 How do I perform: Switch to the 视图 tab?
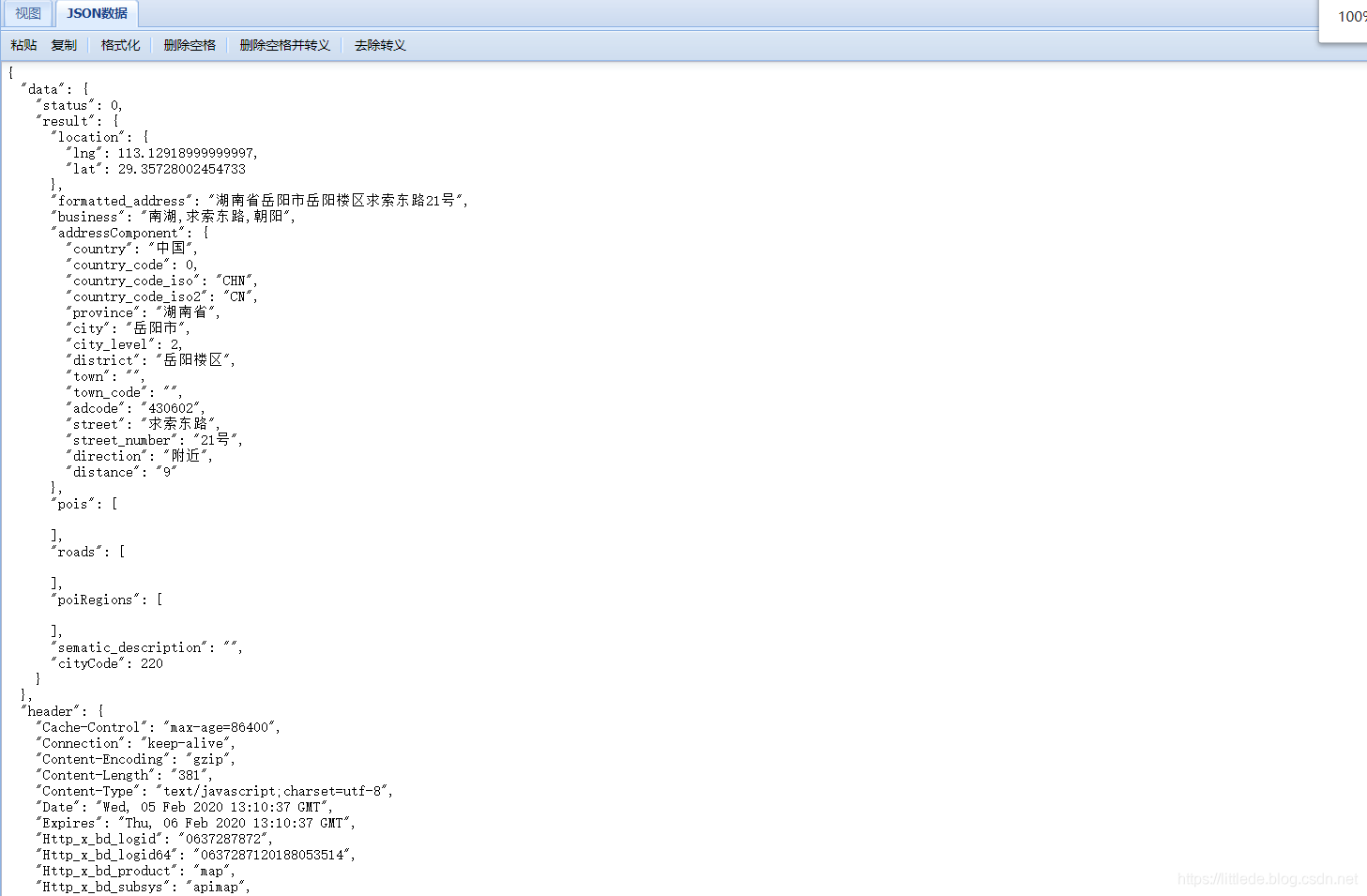pos(28,14)
